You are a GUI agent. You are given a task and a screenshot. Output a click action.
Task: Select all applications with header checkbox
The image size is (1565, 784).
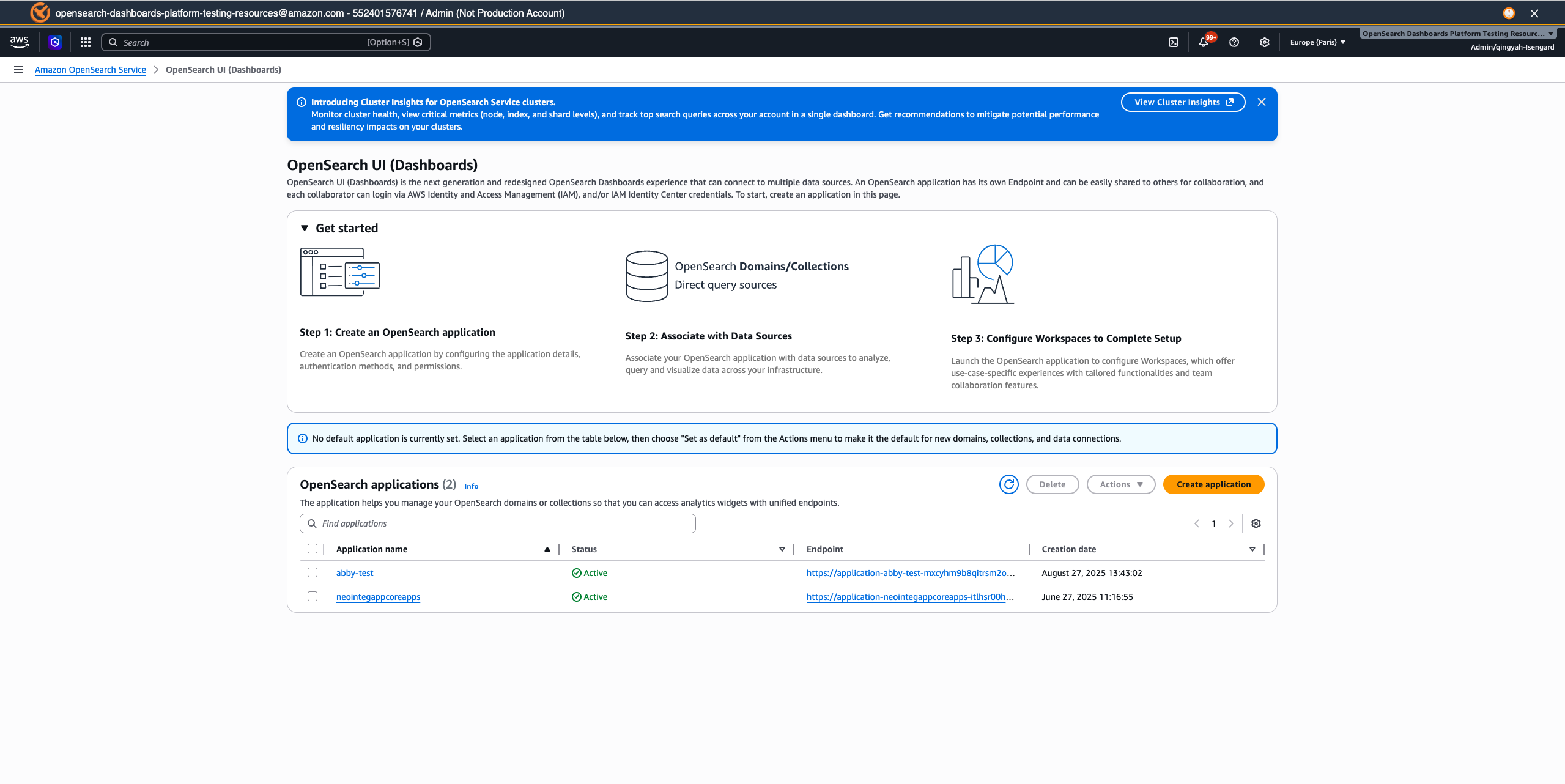(x=313, y=549)
